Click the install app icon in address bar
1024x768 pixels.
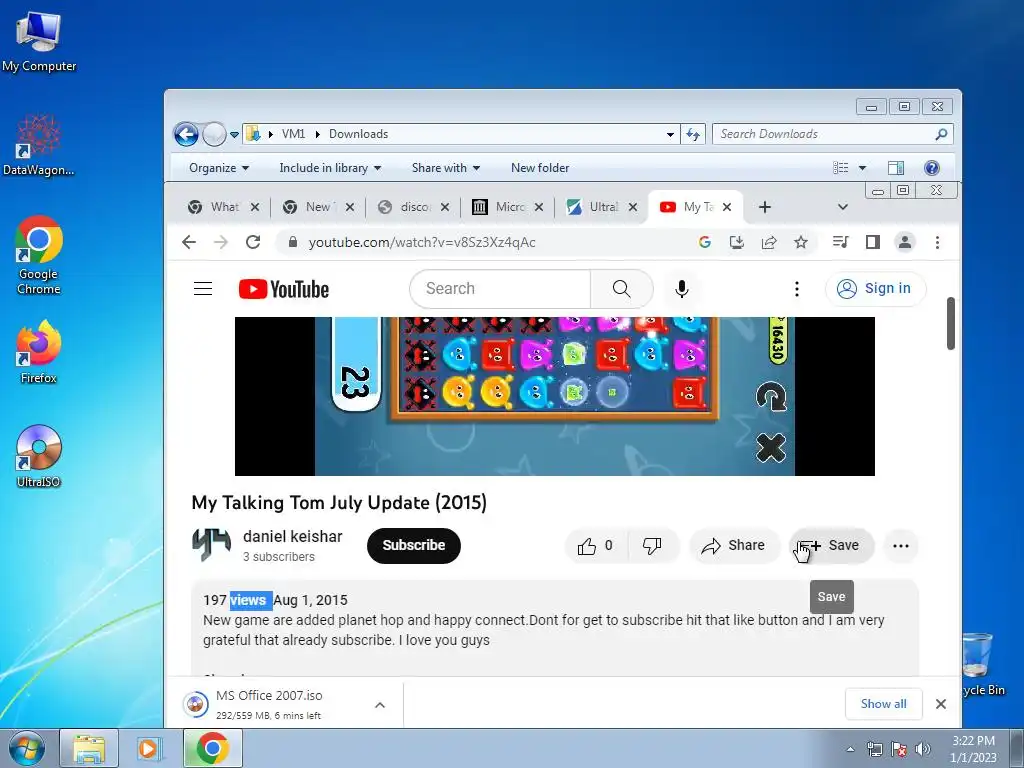coord(737,242)
